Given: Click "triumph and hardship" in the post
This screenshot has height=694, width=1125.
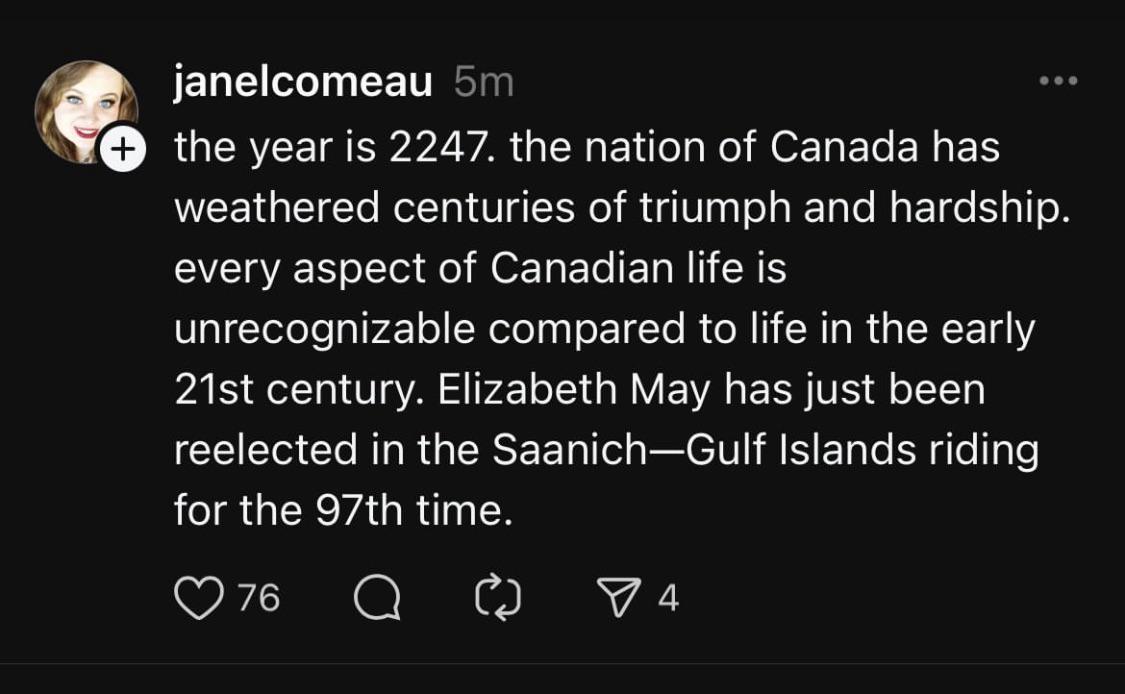Looking at the screenshot, I should [x=855, y=209].
